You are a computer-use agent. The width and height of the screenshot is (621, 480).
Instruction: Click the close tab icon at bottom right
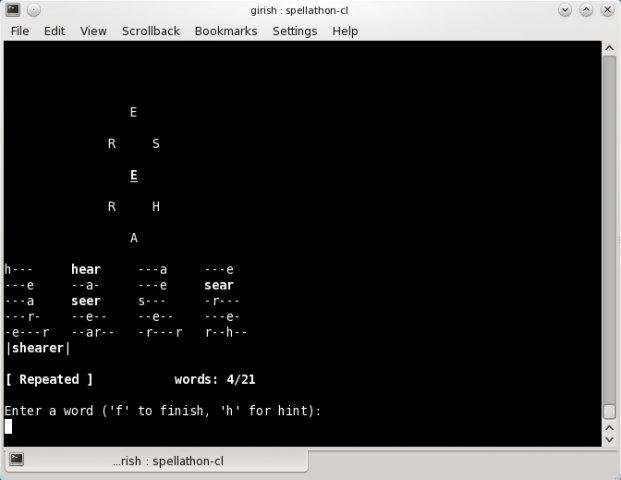(607, 460)
